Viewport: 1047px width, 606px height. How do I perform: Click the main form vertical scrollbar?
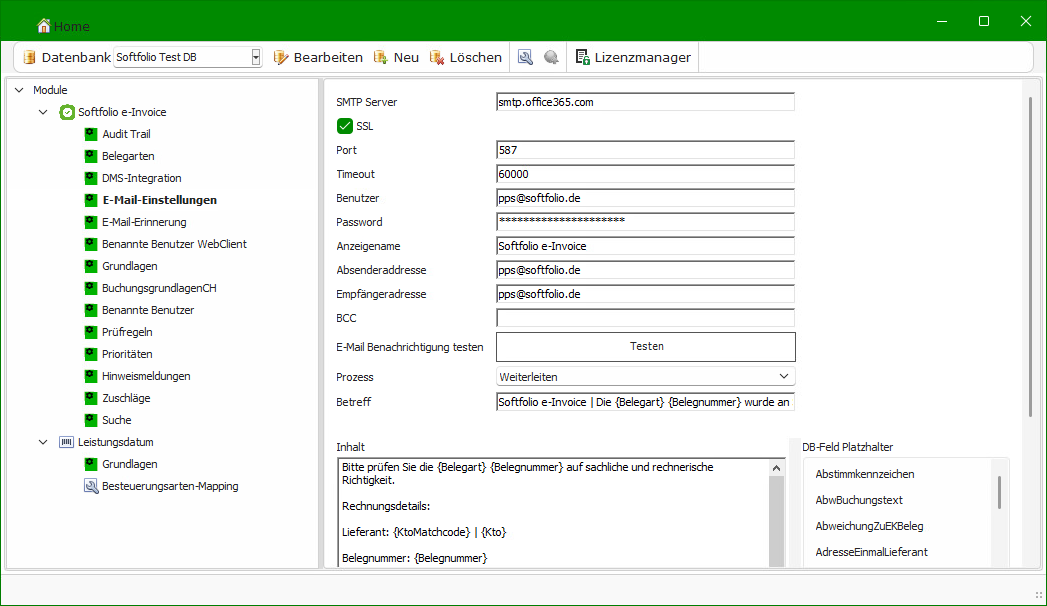(1030, 257)
